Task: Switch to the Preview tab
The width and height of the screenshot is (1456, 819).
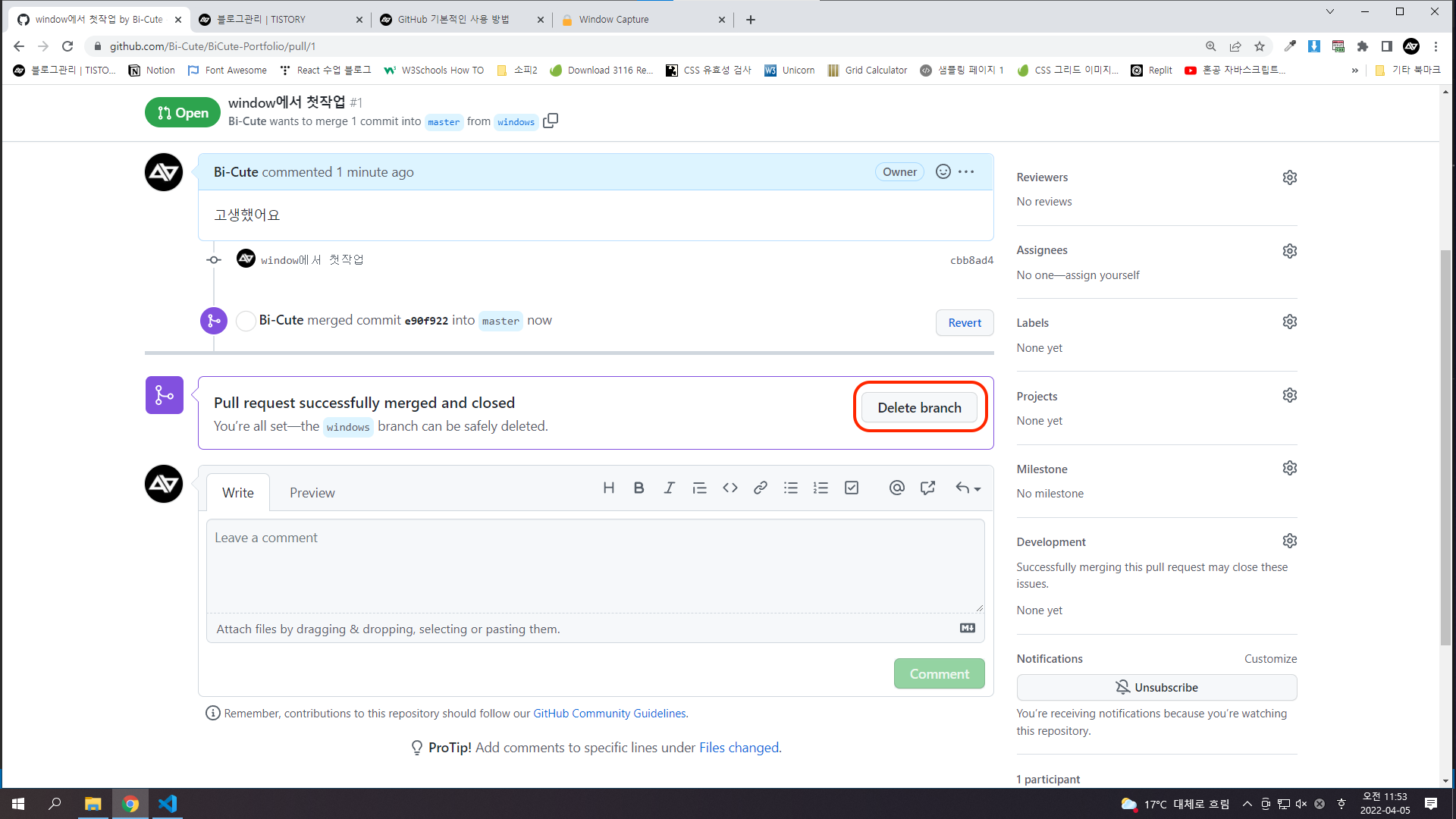Action: [312, 493]
